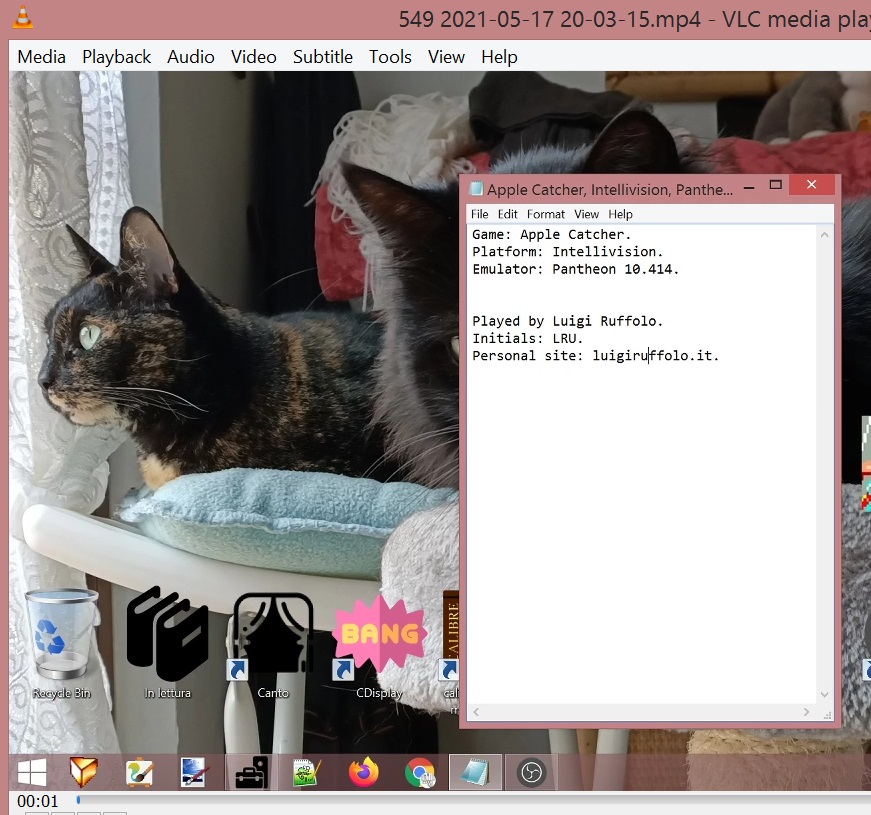Open the In lettura books icon
Image resolution: width=871 pixels, height=815 pixels.
[167, 635]
